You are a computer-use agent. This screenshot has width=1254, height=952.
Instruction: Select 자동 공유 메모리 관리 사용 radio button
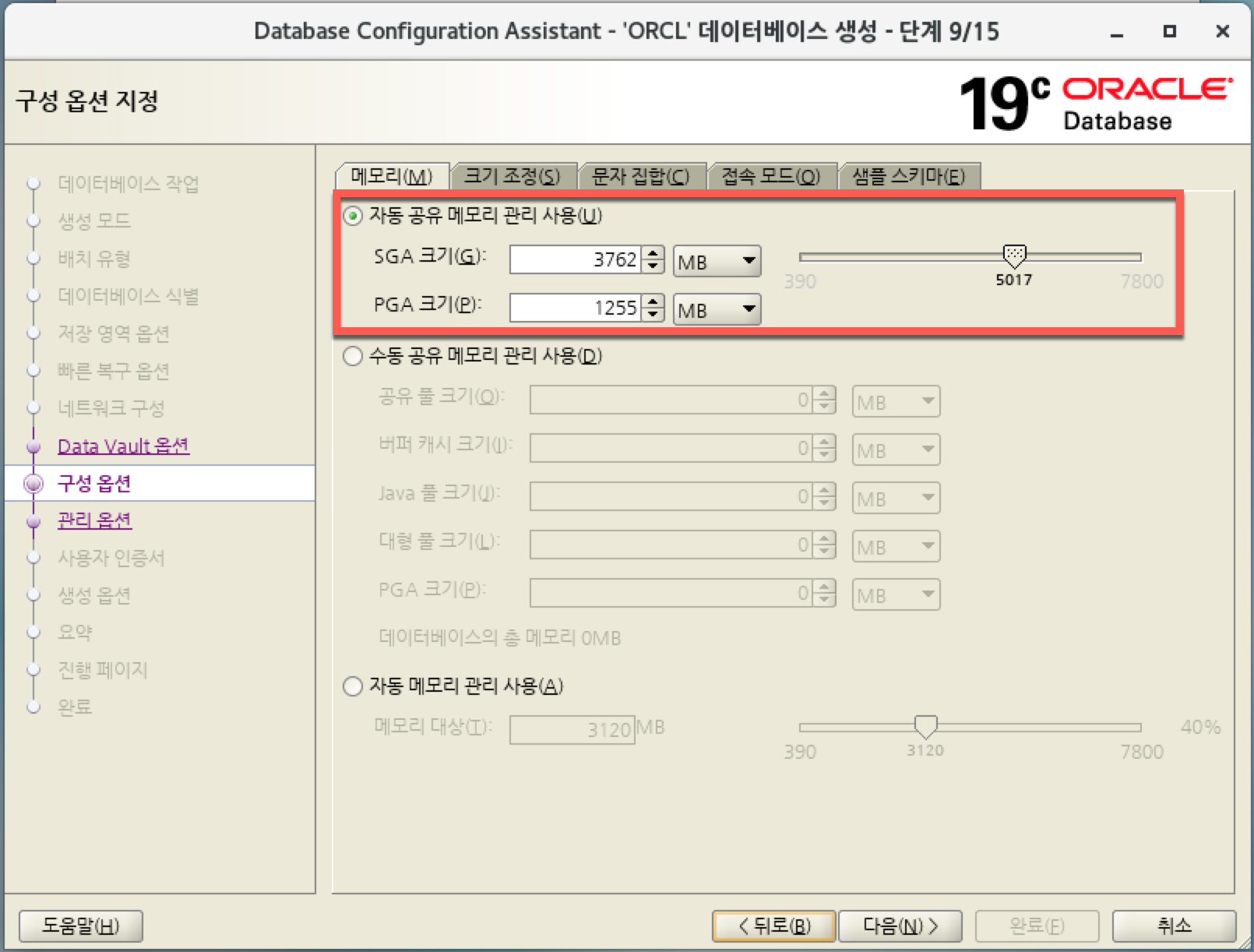click(x=353, y=216)
